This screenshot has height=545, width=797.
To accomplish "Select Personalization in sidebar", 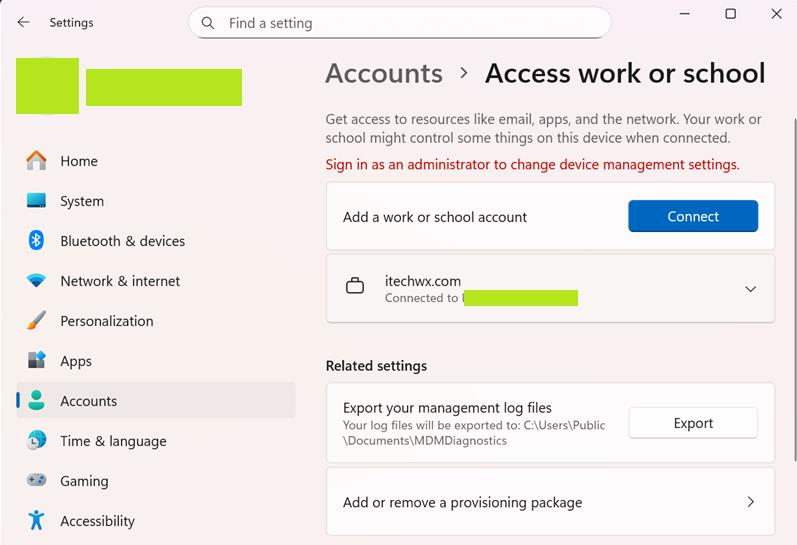I will pos(107,321).
